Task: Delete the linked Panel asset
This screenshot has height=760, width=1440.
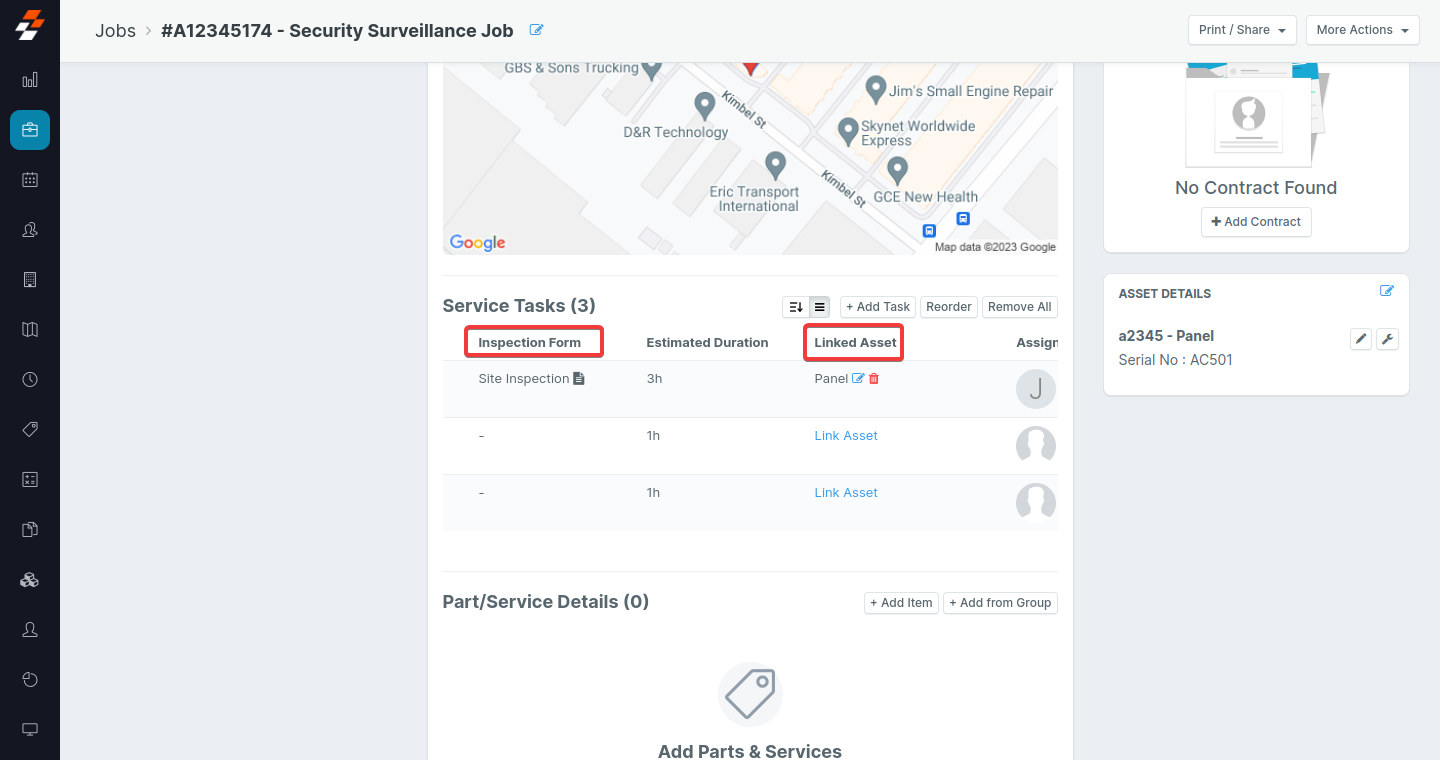Action: click(x=874, y=379)
